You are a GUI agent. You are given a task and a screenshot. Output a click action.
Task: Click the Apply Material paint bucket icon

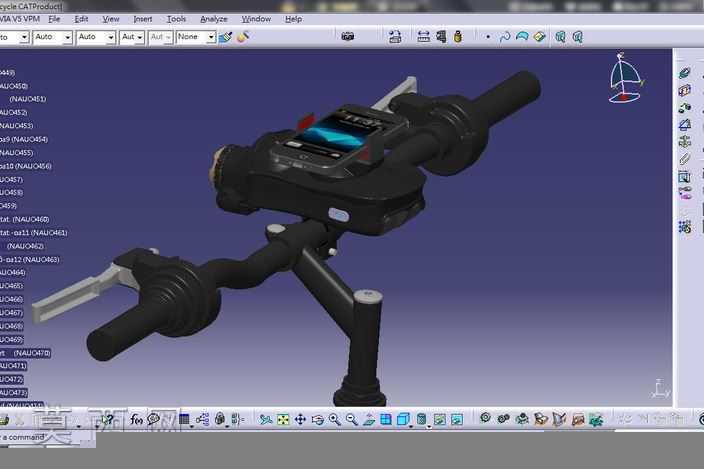[x=242, y=37]
